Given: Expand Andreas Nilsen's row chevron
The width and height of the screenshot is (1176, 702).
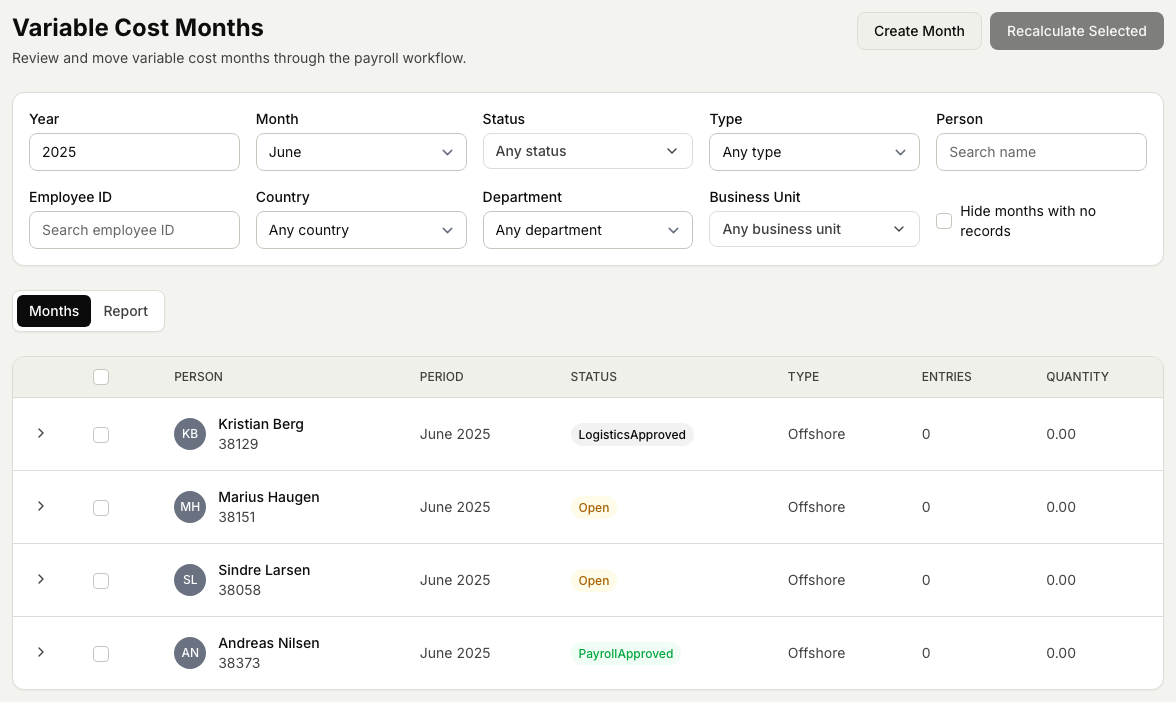Looking at the screenshot, I should [x=41, y=652].
